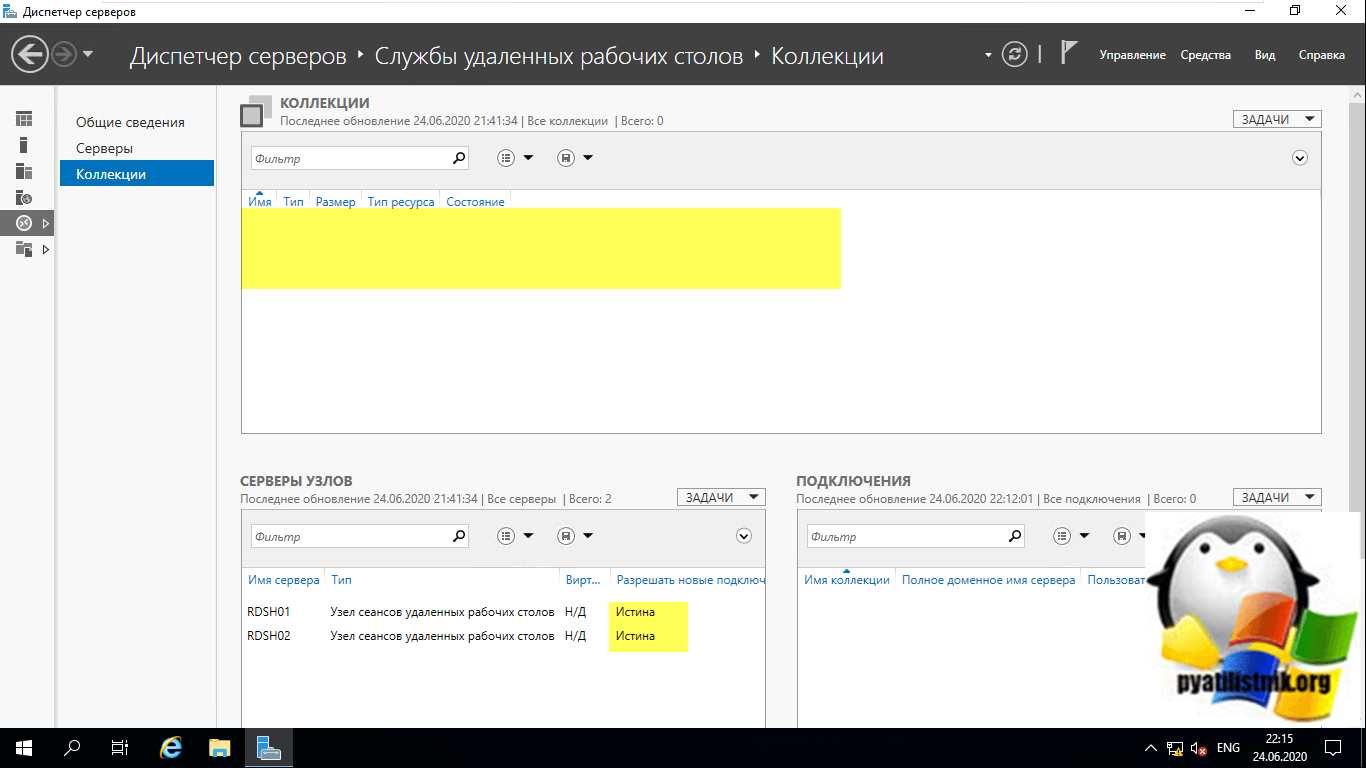Image resolution: width=1366 pixels, height=768 pixels.
Task: Open the ЗАДАЧИ dropdown in Серверы узлов
Action: point(720,497)
